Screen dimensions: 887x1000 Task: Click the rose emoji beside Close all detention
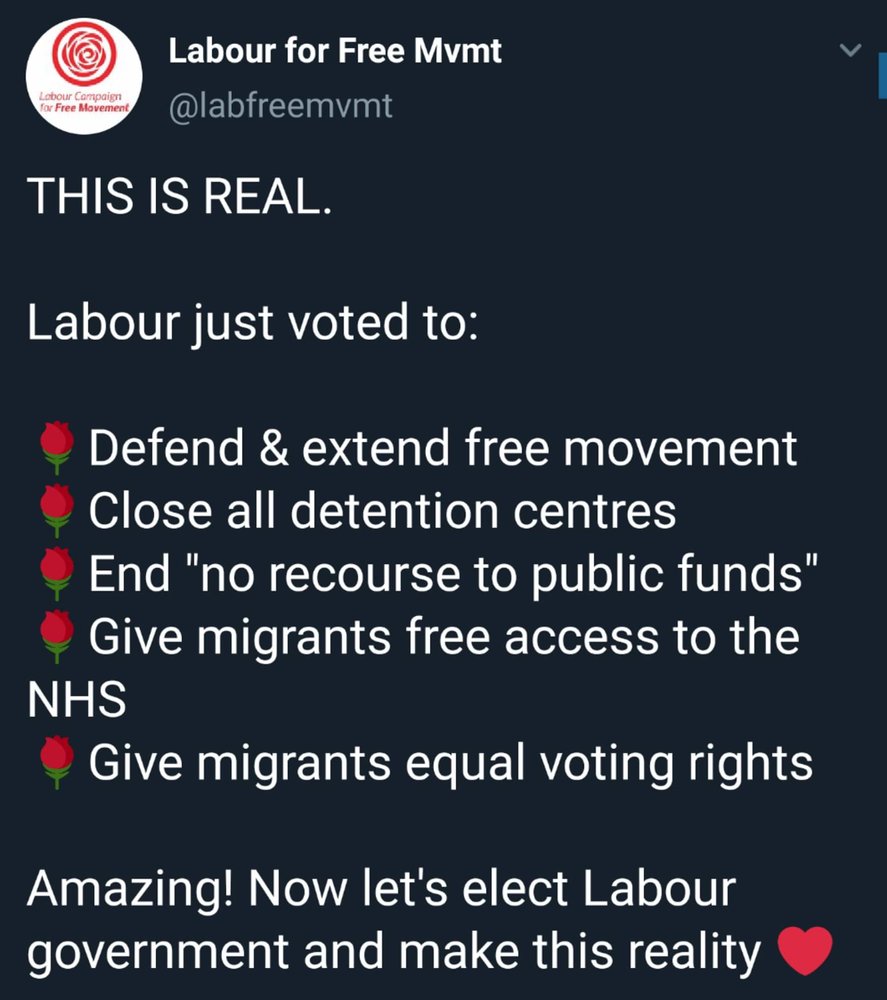[57, 510]
